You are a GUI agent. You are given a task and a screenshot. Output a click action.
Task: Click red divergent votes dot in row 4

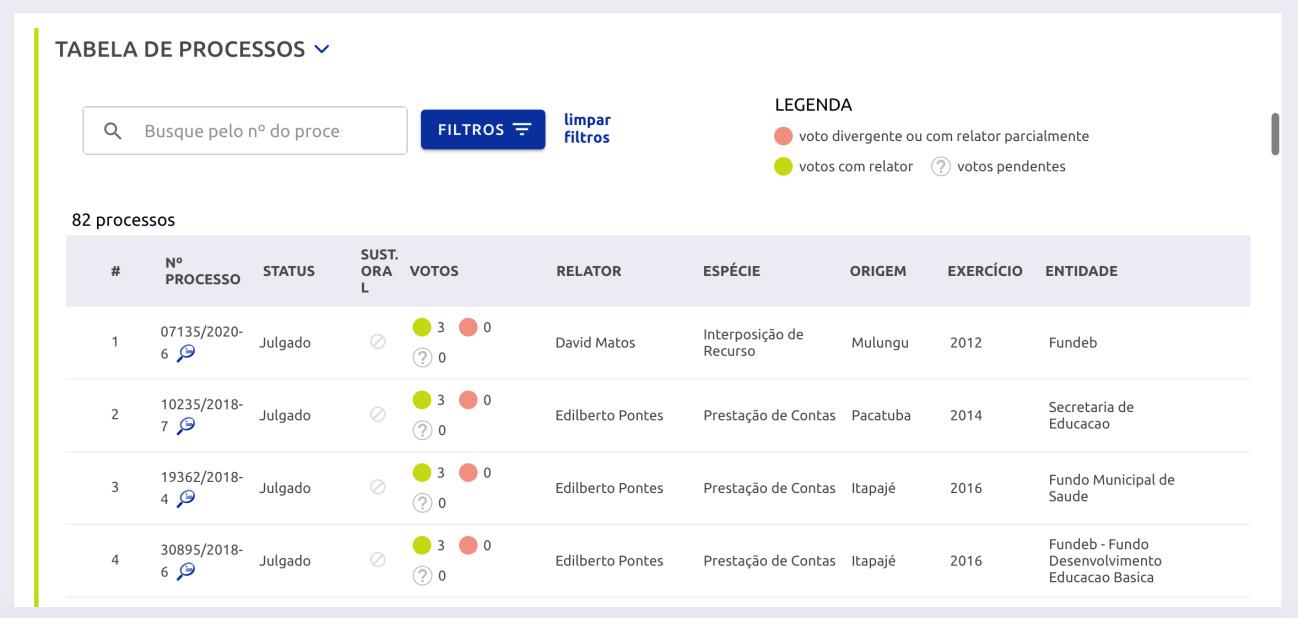coord(468,545)
